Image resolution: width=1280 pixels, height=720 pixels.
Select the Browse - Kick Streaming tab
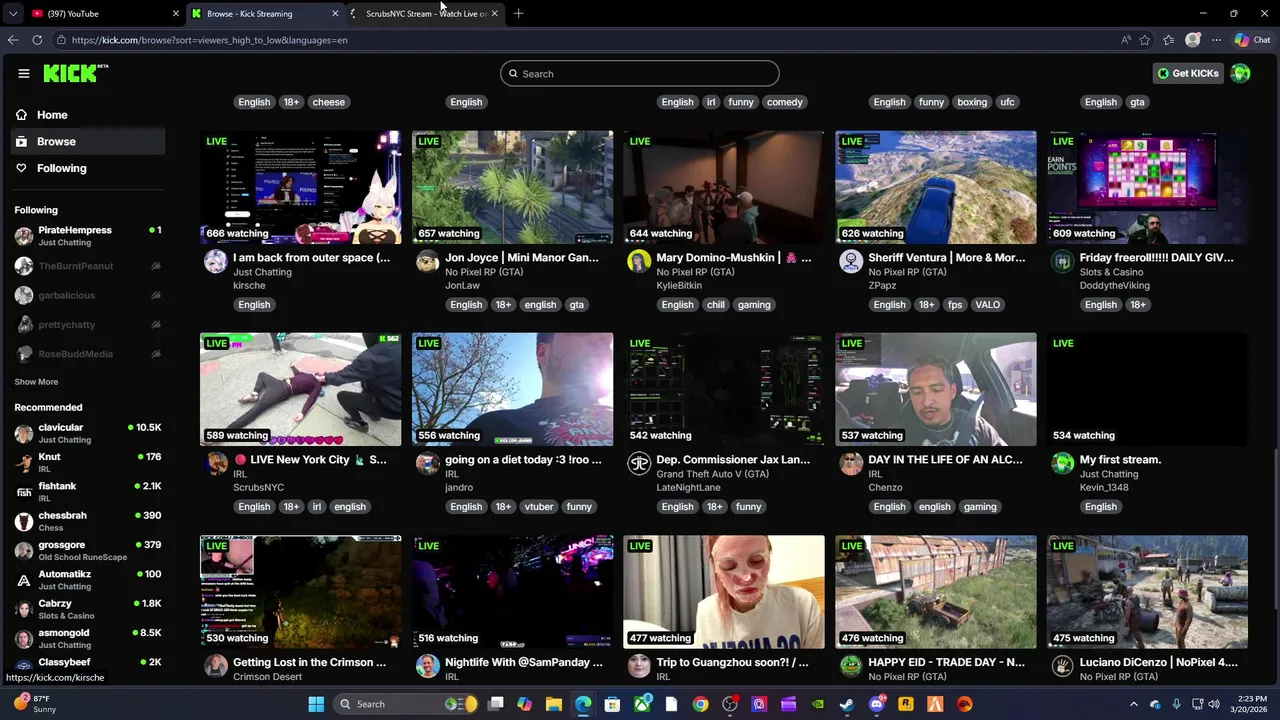(x=265, y=13)
